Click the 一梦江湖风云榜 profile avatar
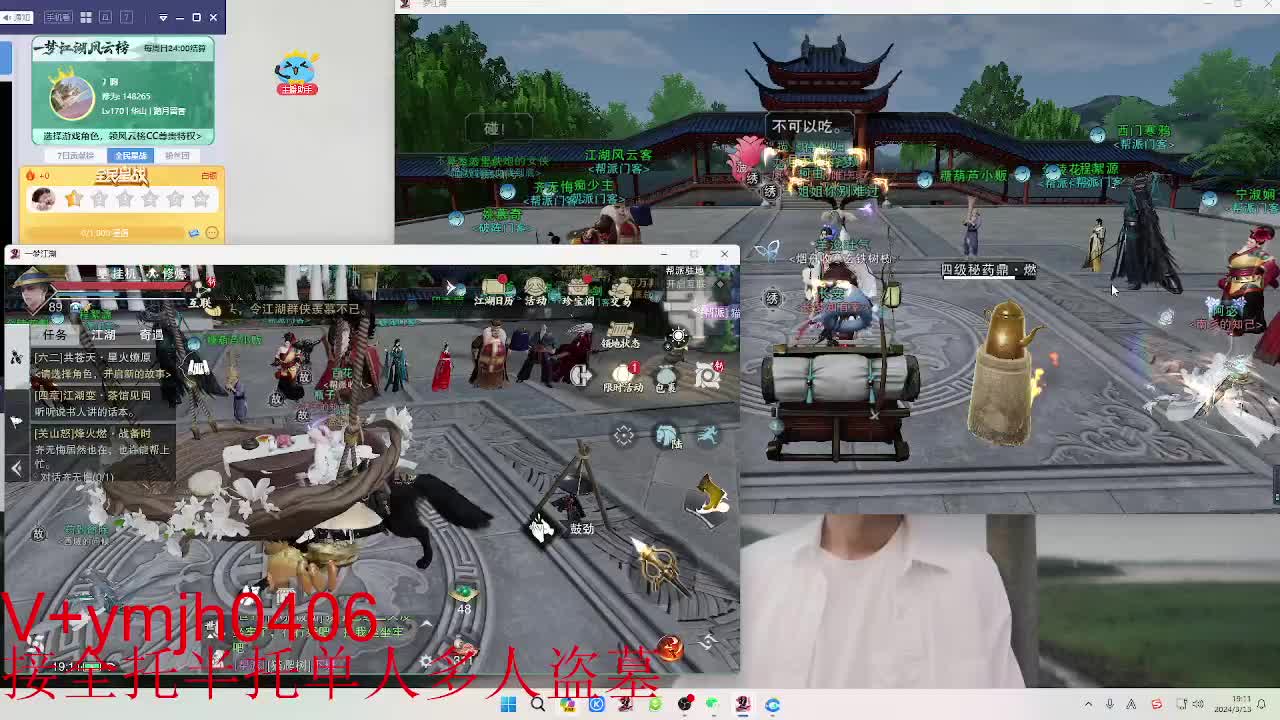Screen dimensions: 1280x720 (71, 97)
